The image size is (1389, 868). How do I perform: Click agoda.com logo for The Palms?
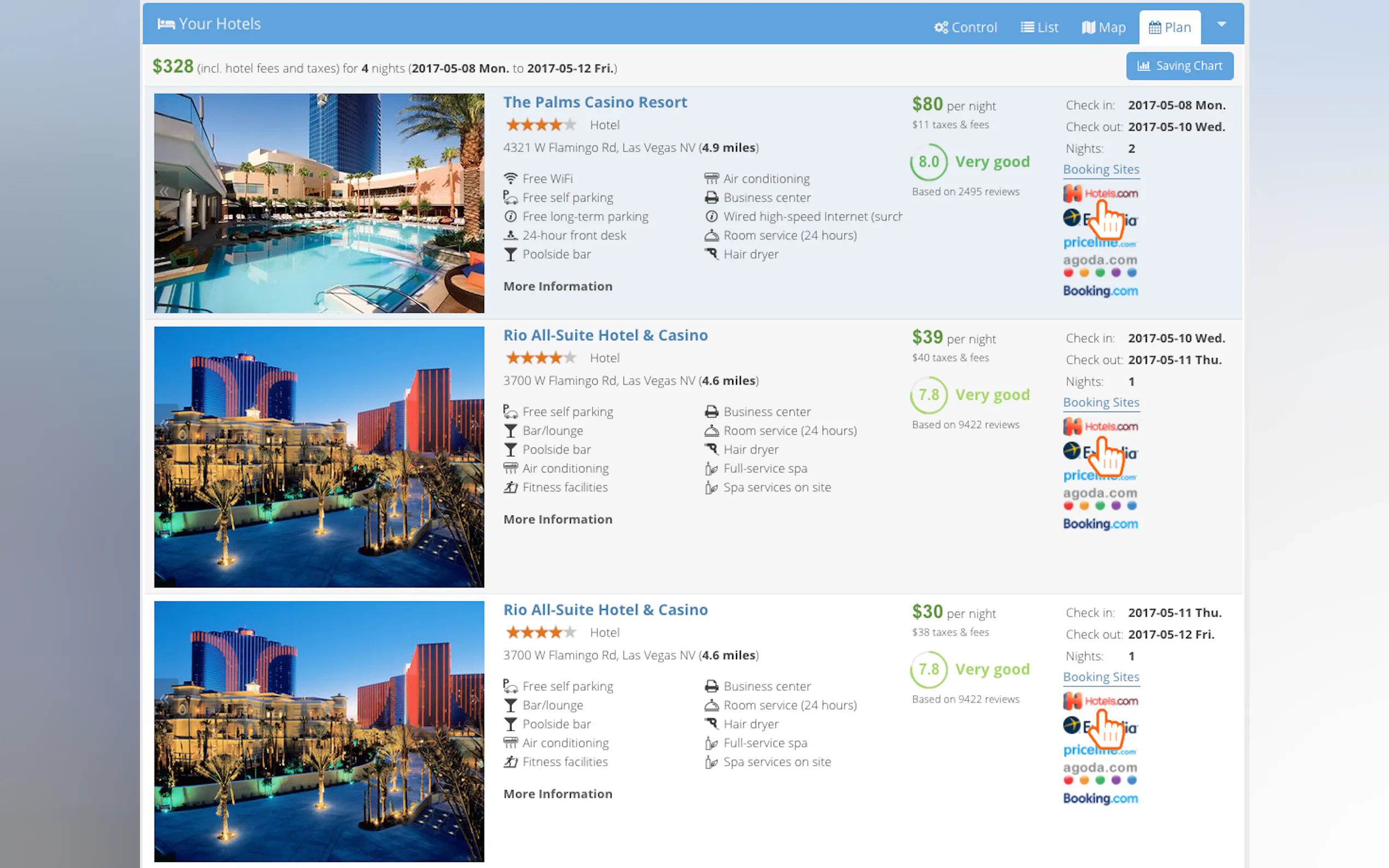point(1100,265)
